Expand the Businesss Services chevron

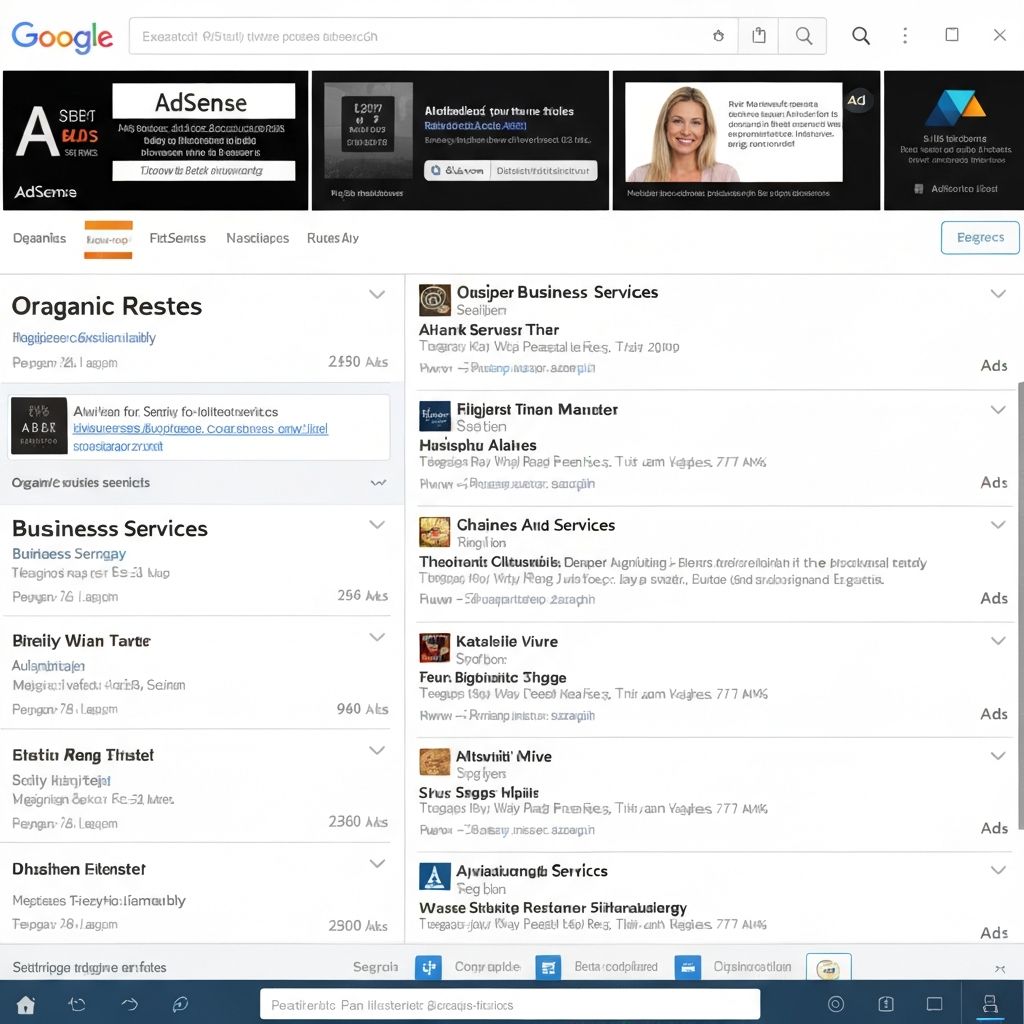click(x=377, y=524)
